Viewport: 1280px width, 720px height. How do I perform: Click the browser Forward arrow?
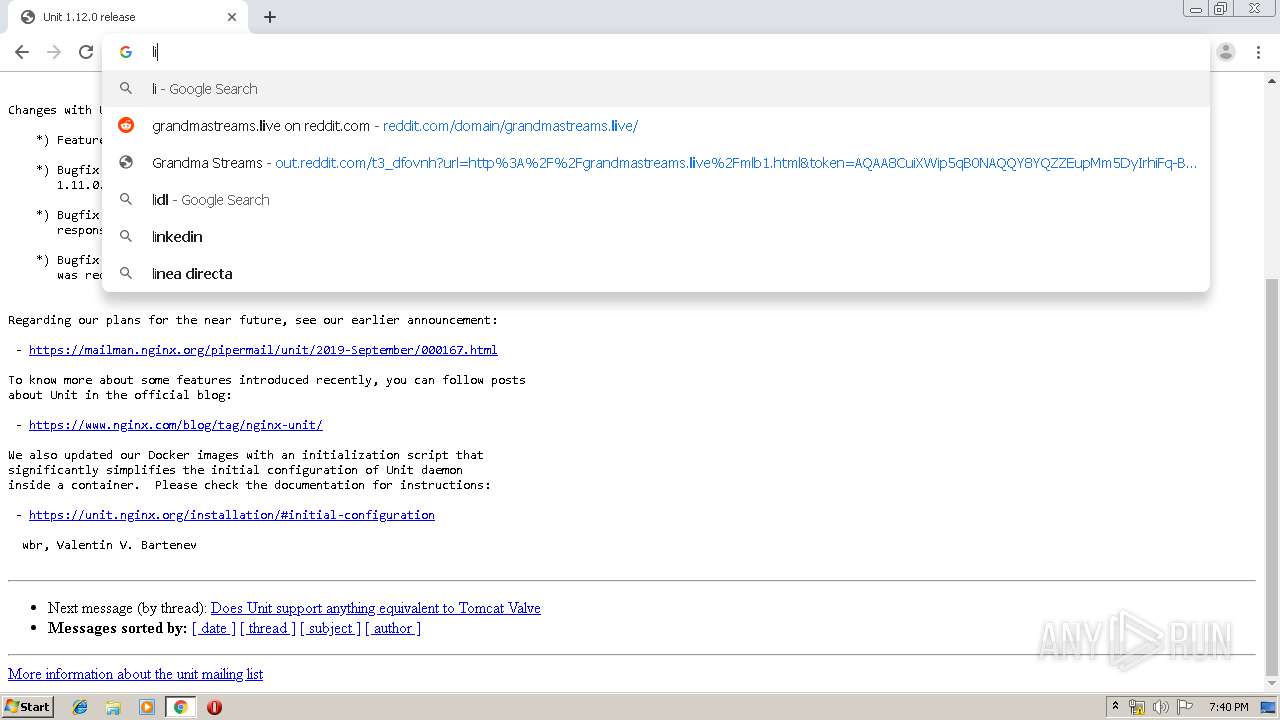coord(54,52)
